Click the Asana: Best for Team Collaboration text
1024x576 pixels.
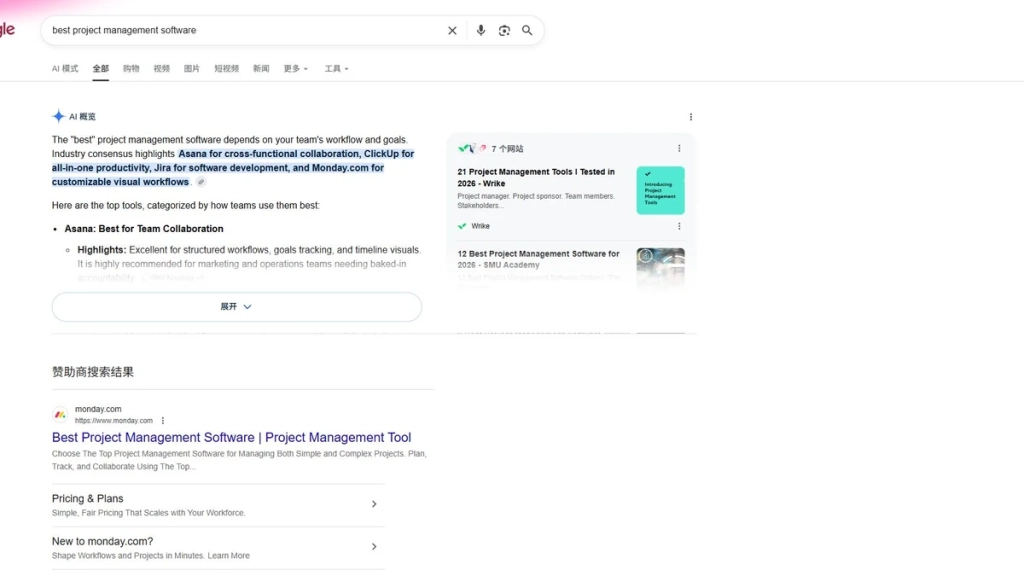click(x=144, y=229)
